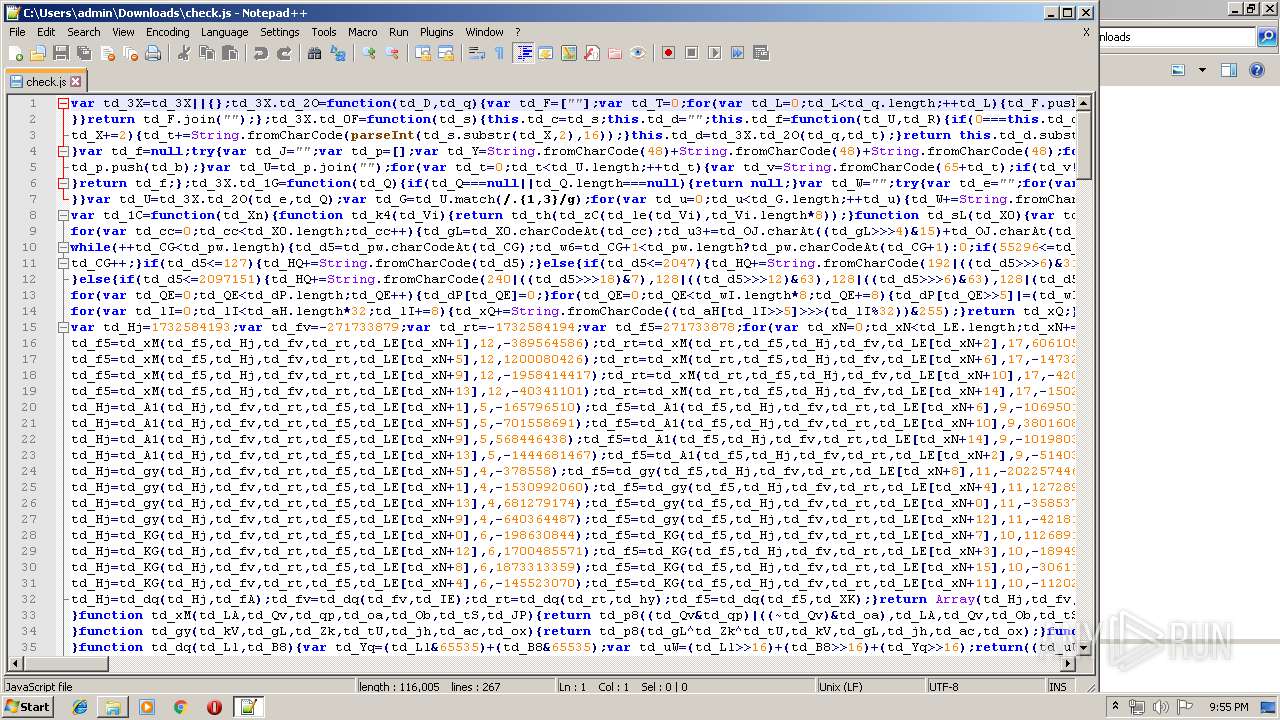Click the horizontal scrollbar left arrow
Image resolution: width=1280 pixels, height=720 pixels.
(x=15, y=663)
